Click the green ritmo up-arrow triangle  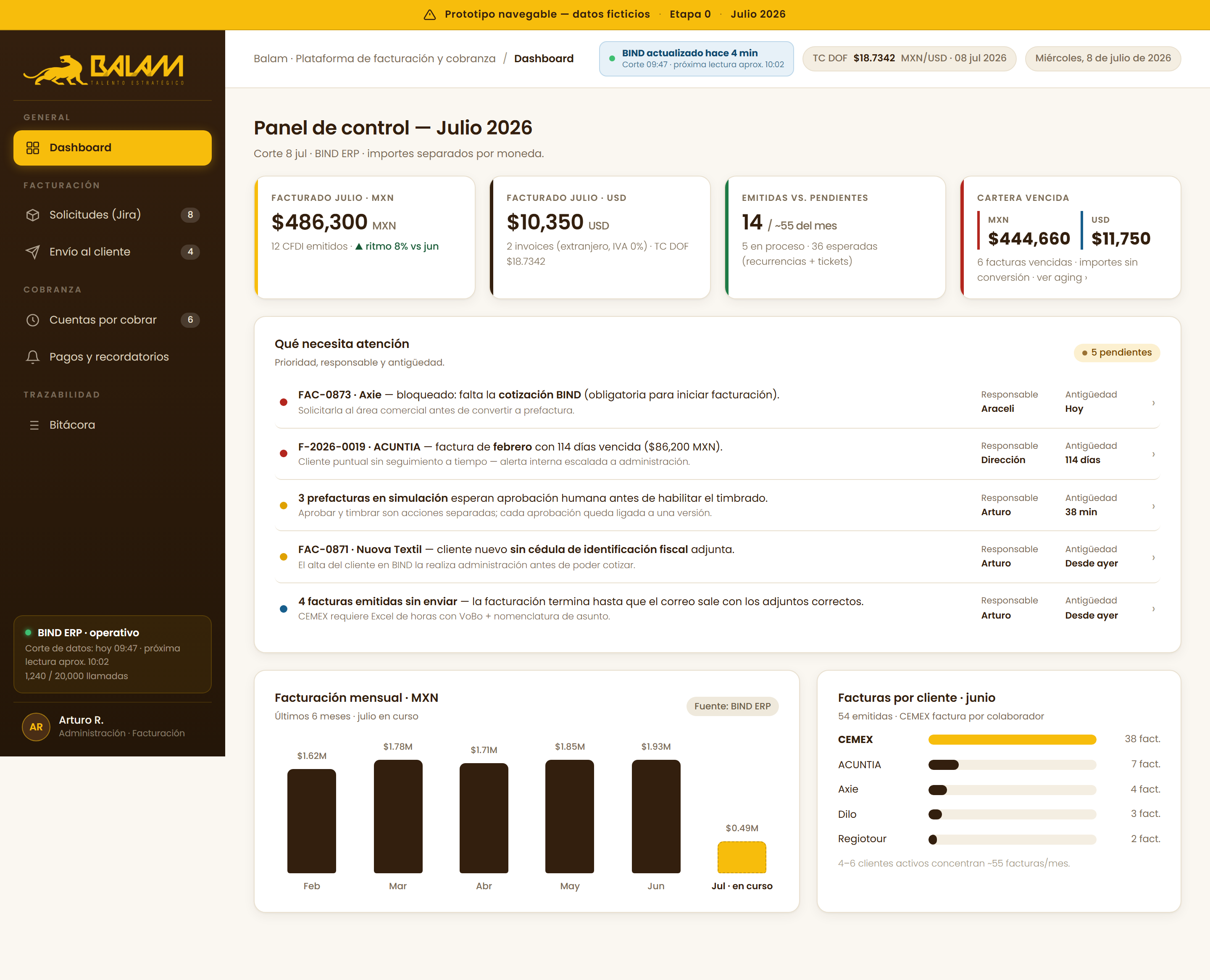coord(358,246)
